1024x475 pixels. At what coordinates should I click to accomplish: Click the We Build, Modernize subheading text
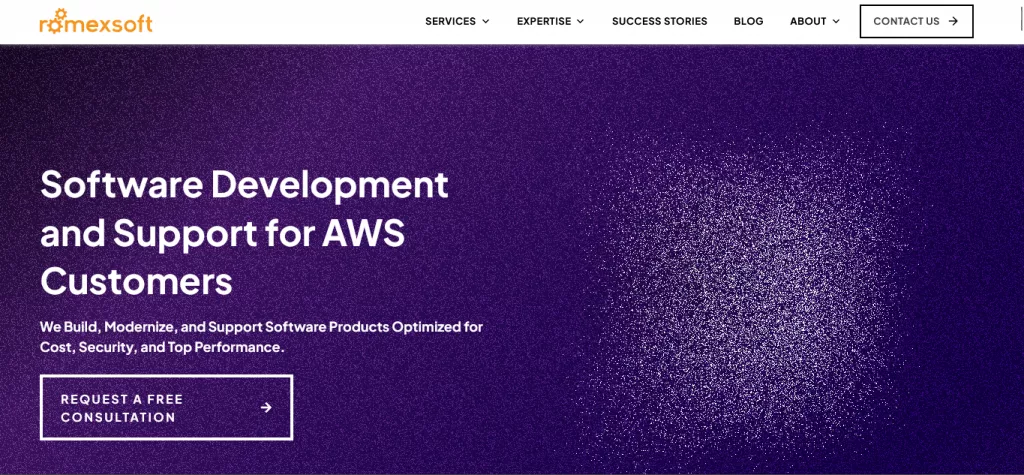[261, 336]
